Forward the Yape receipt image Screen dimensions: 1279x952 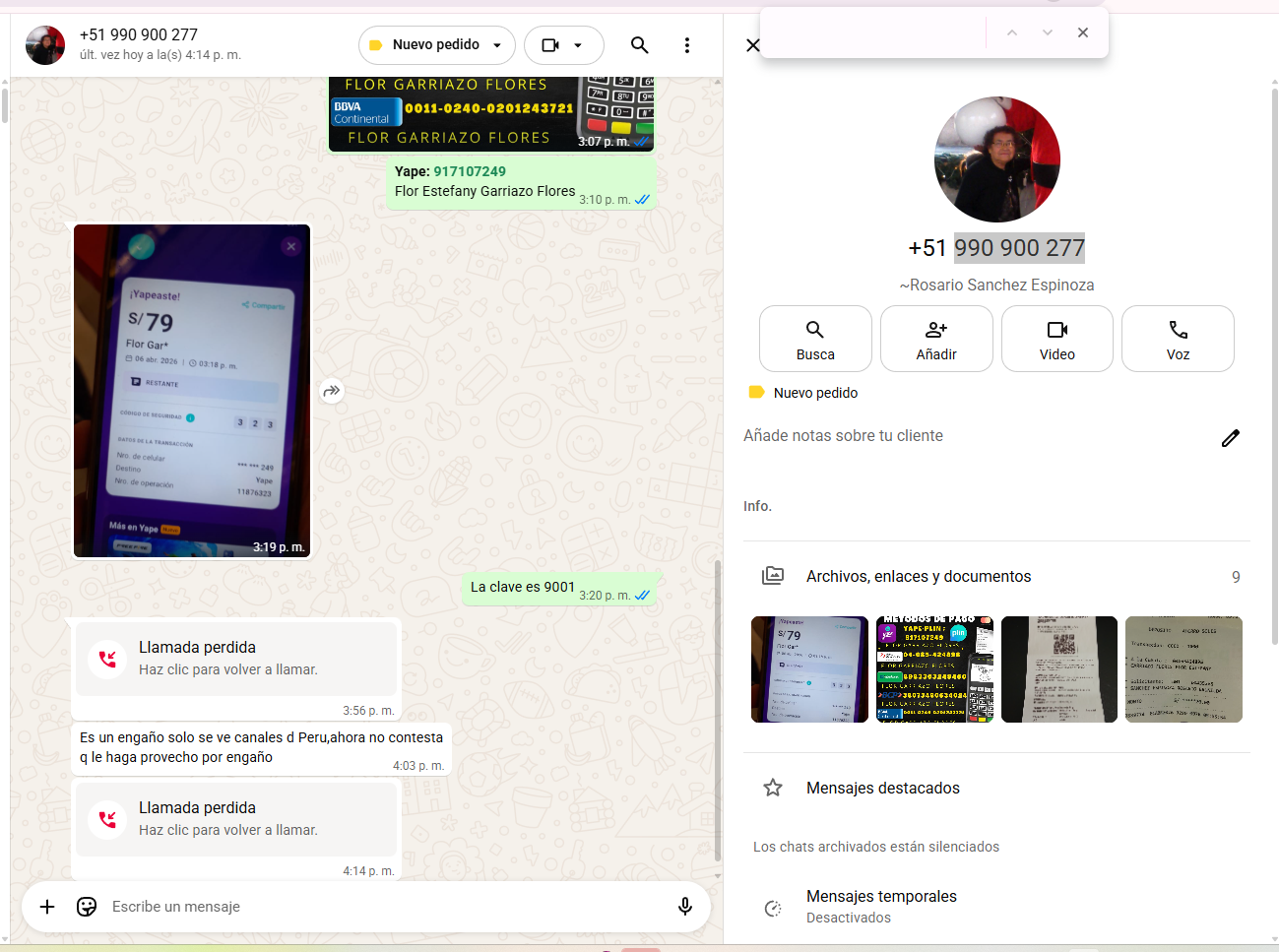pos(332,391)
